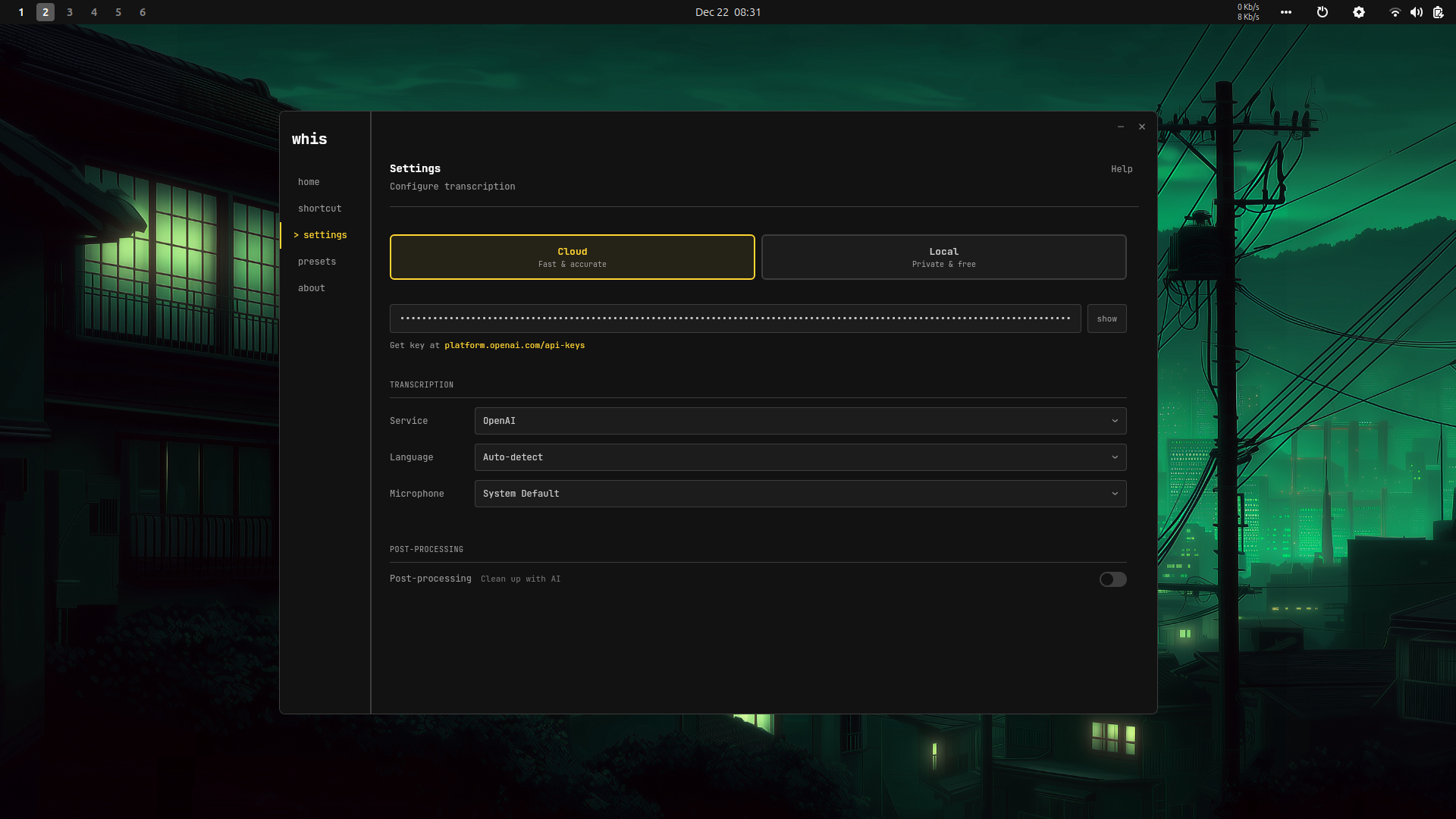Click the volume icon in the system tray
This screenshot has width=1456, height=819.
point(1417,12)
